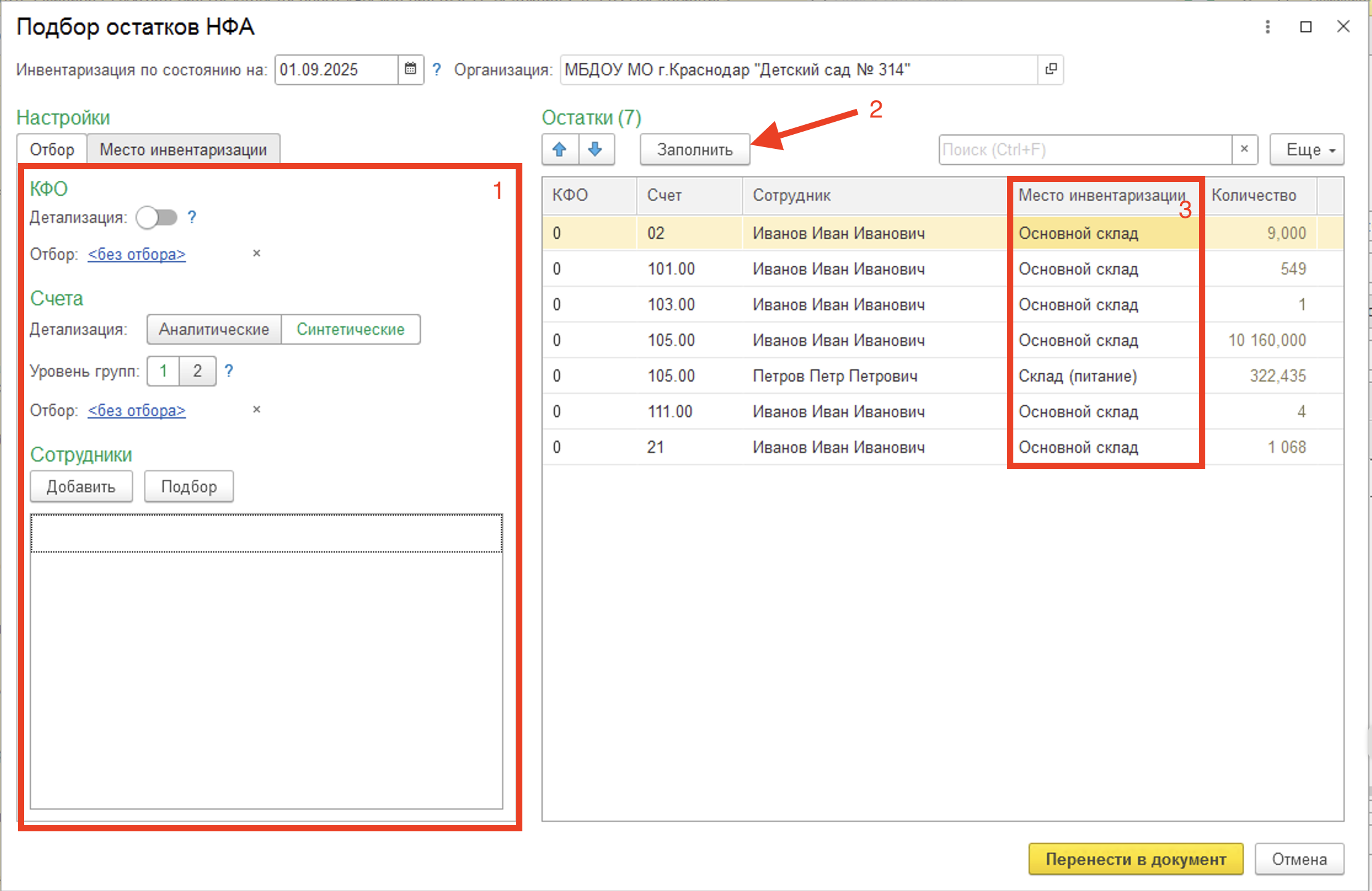
Task: Switch to the Отбор tab
Action: click(x=52, y=150)
